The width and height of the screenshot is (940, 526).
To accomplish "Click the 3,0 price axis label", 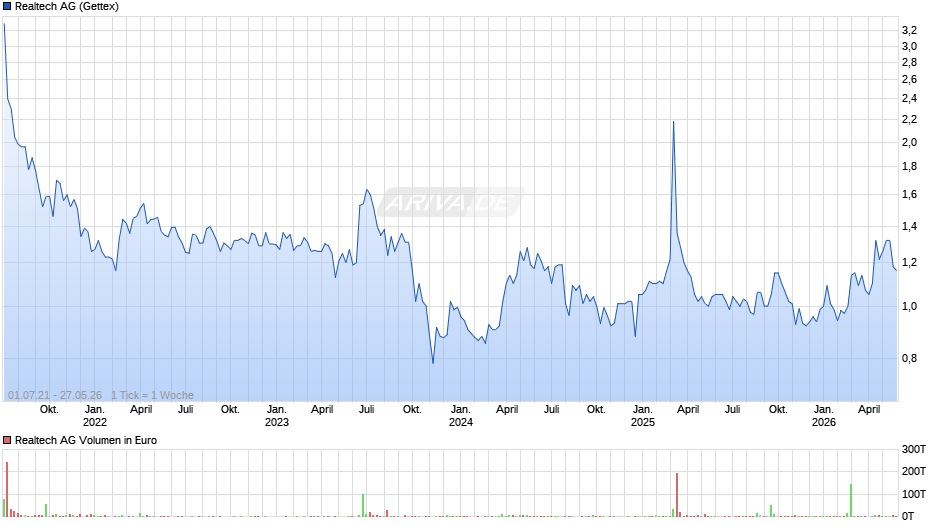I will point(909,46).
